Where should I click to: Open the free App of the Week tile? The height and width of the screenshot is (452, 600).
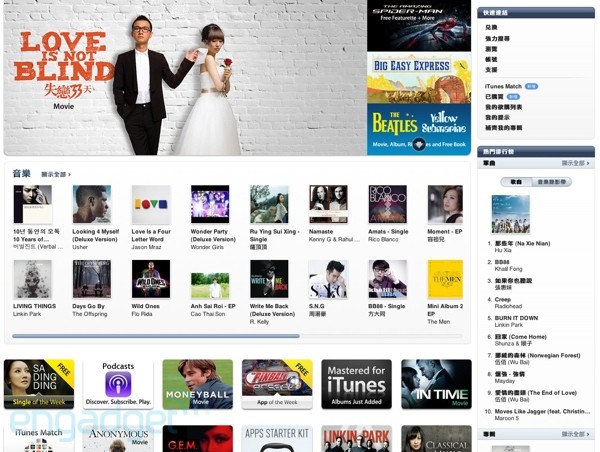[277, 384]
